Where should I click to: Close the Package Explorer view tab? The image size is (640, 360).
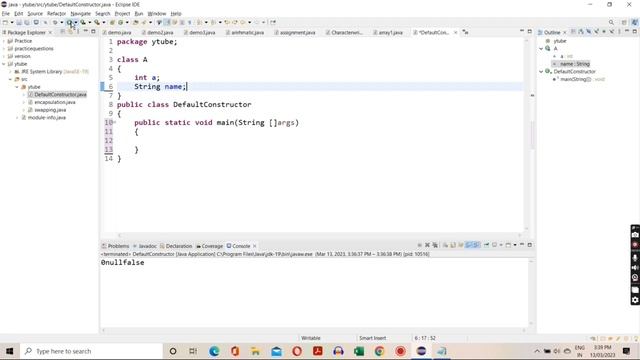point(51,32)
